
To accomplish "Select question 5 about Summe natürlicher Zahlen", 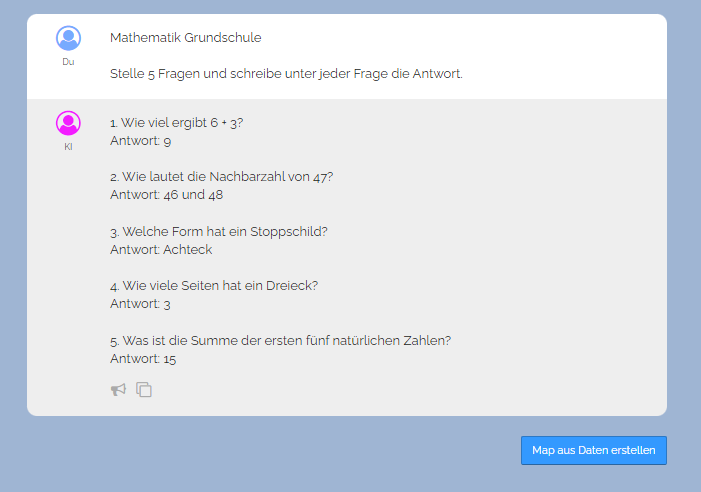I will point(280,340).
